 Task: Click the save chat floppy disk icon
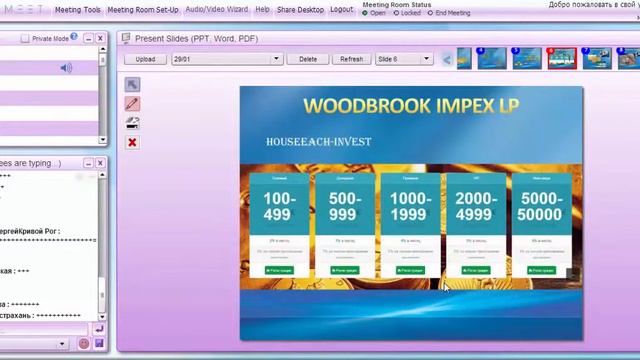point(99,343)
